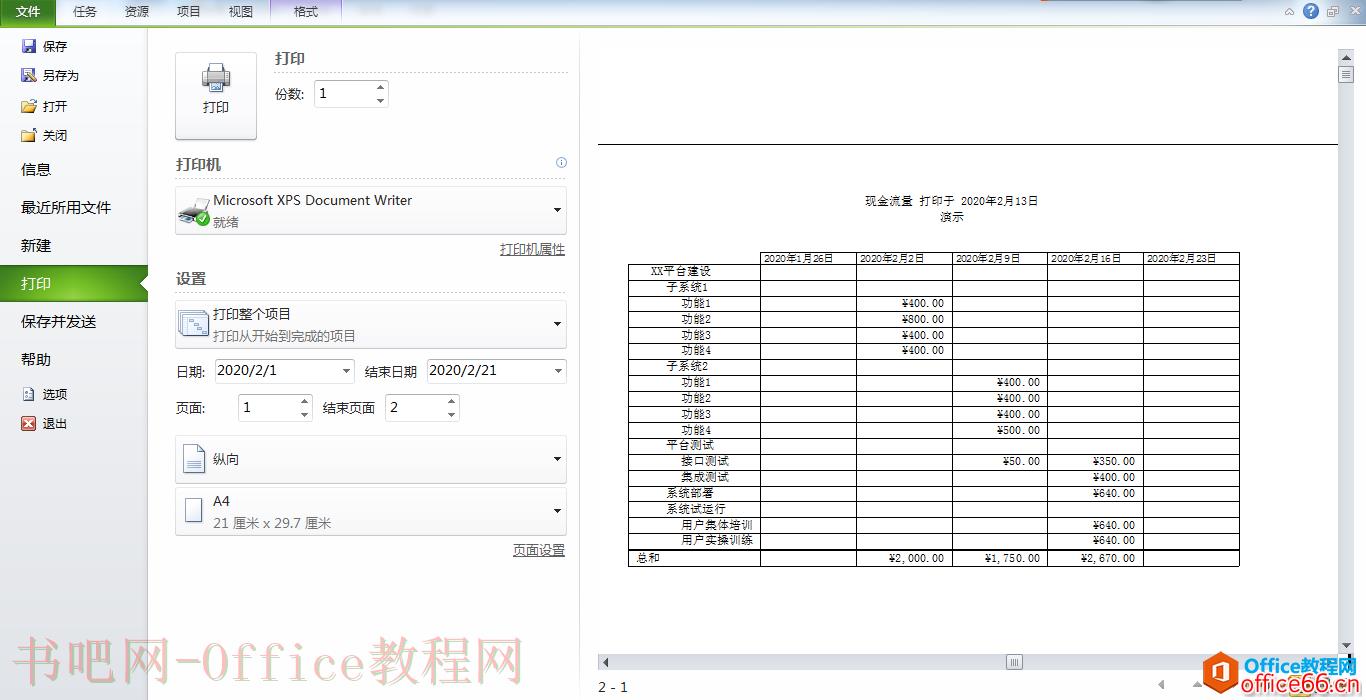The width and height of the screenshot is (1366, 700).
Task: Decrease the copies (份数) count
Action: (x=380, y=100)
